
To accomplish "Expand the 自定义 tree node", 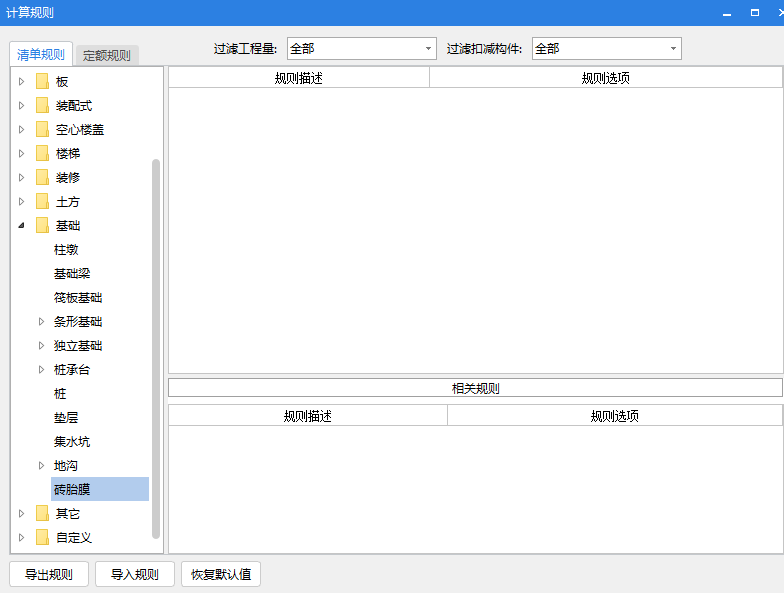I will [x=22, y=538].
